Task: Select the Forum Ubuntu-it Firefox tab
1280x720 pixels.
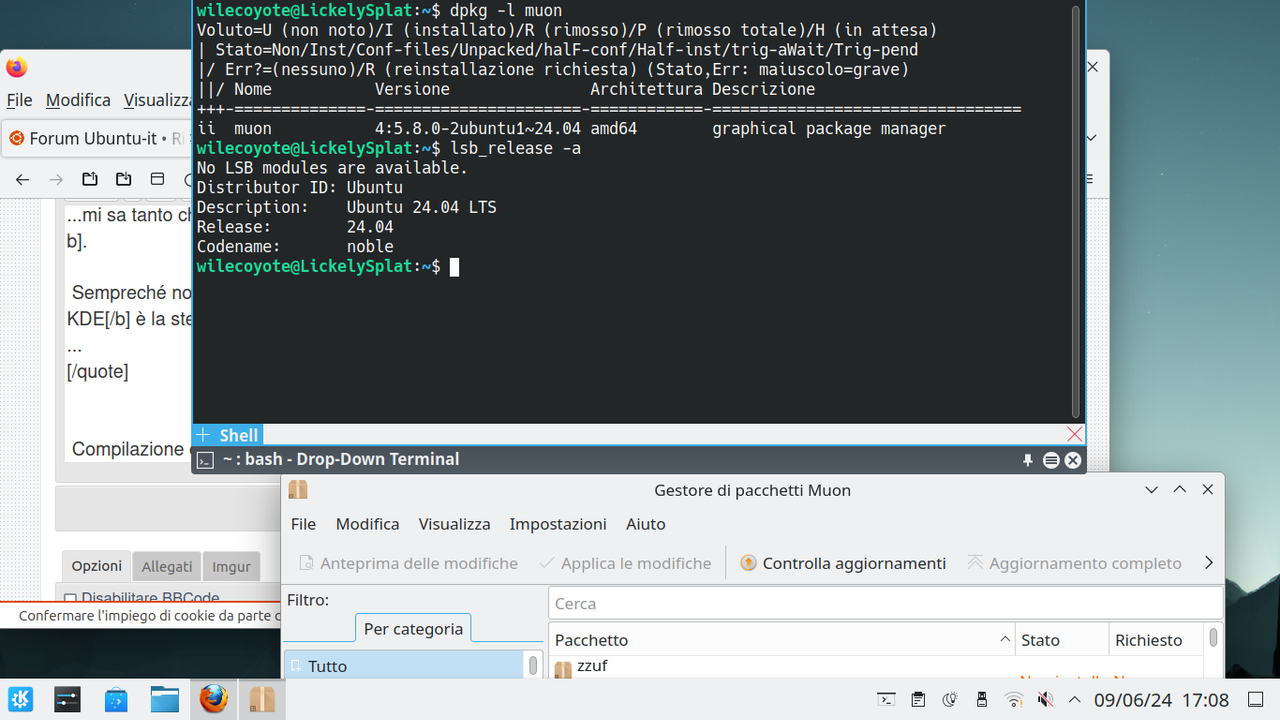Action: point(97,138)
